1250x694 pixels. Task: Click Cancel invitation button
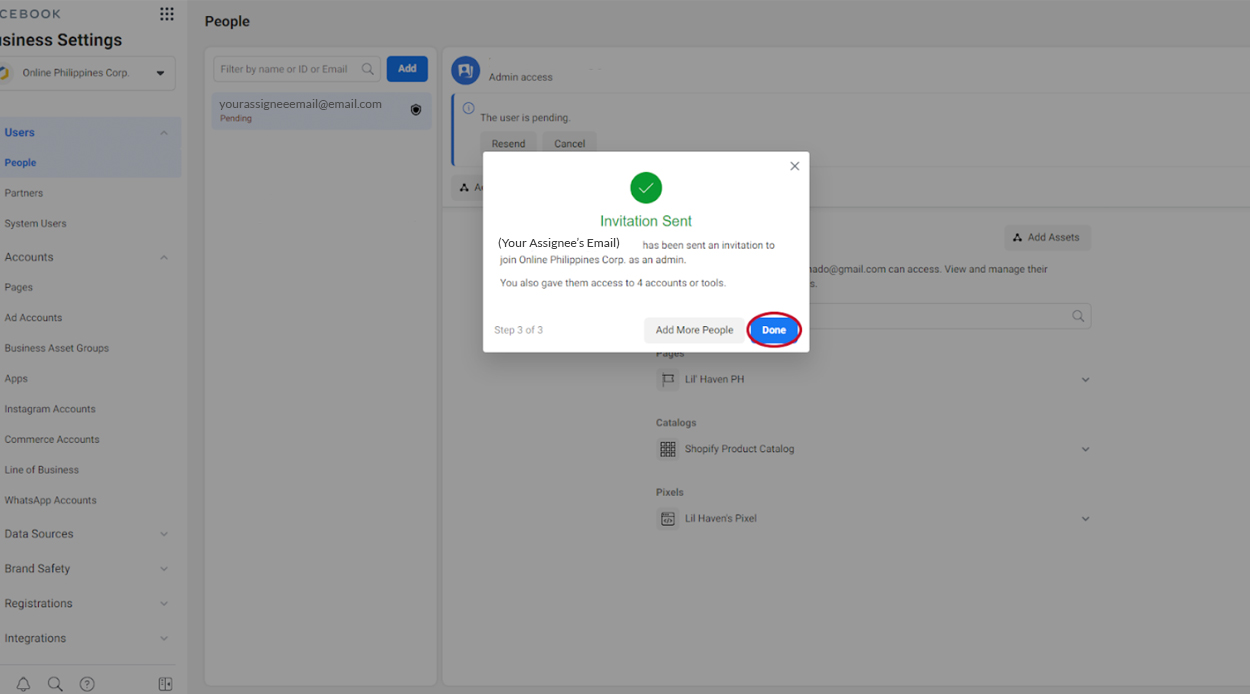click(570, 144)
